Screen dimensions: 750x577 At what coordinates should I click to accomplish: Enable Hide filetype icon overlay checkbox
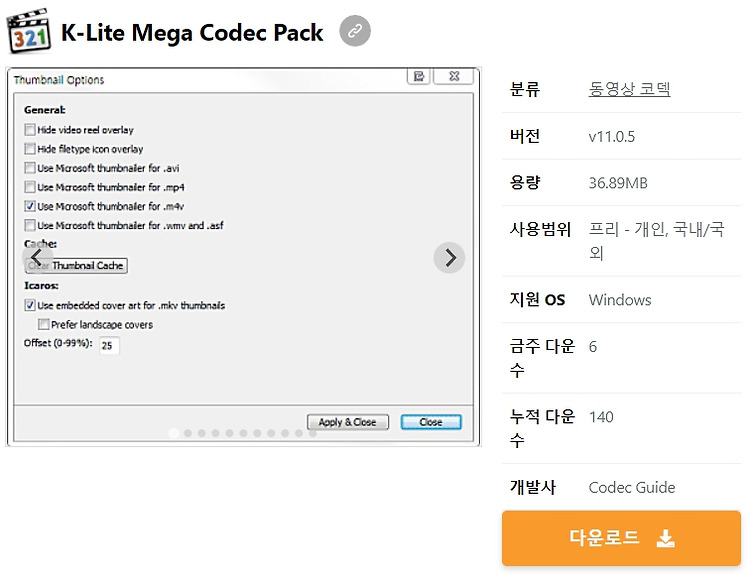[30, 149]
